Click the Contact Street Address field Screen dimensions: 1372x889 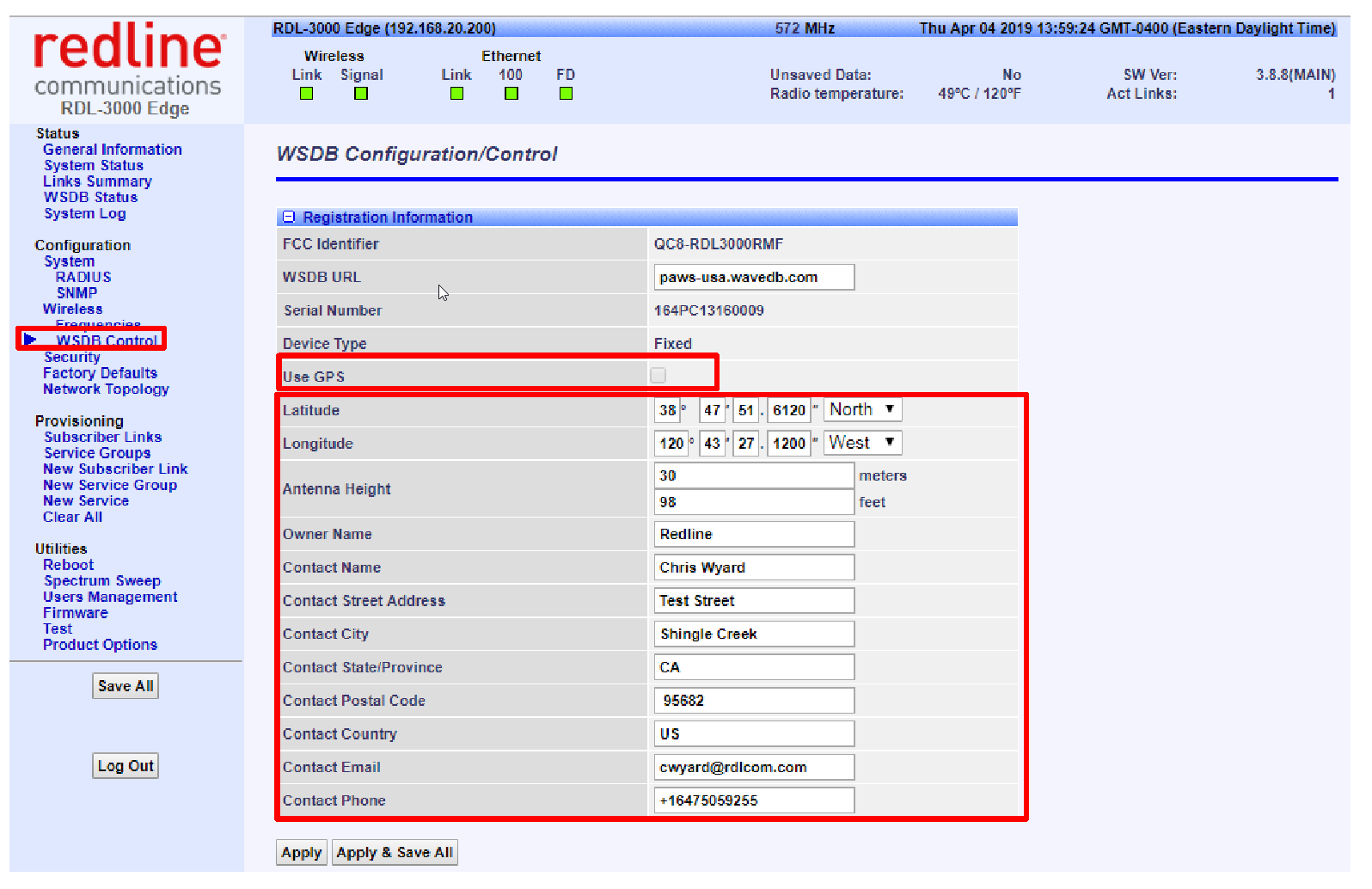[x=754, y=601]
